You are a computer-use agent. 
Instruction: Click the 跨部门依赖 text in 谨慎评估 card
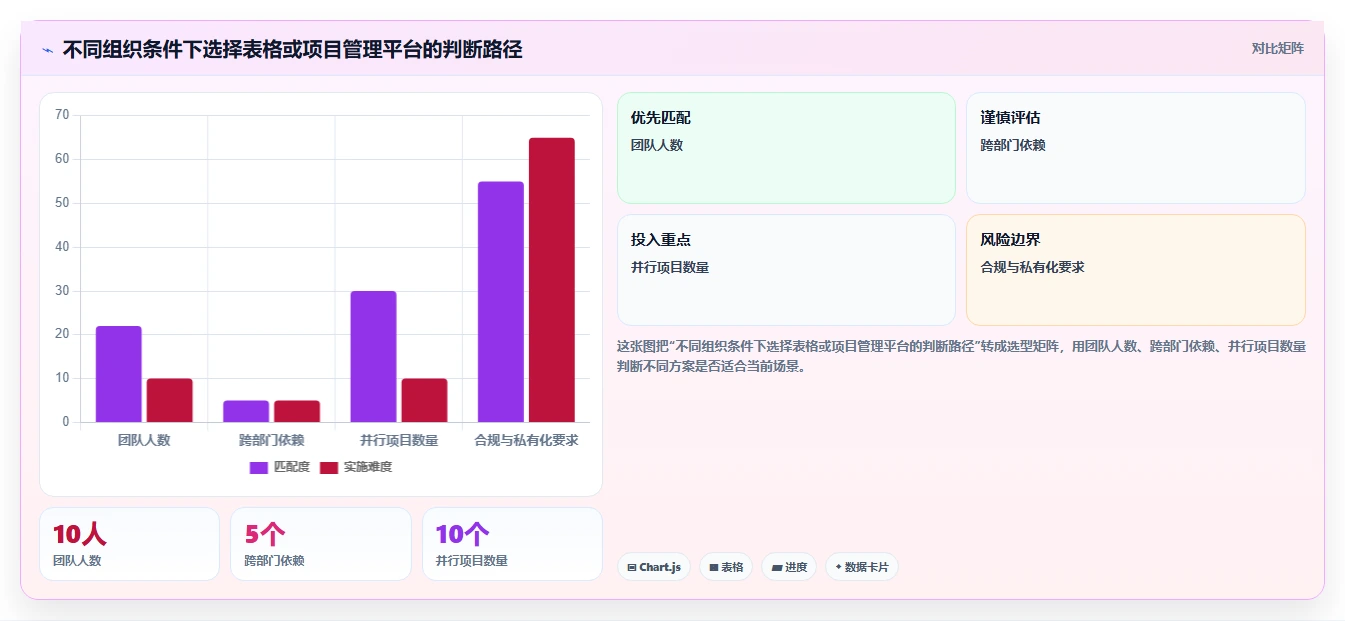pyautogui.click(x=1013, y=145)
